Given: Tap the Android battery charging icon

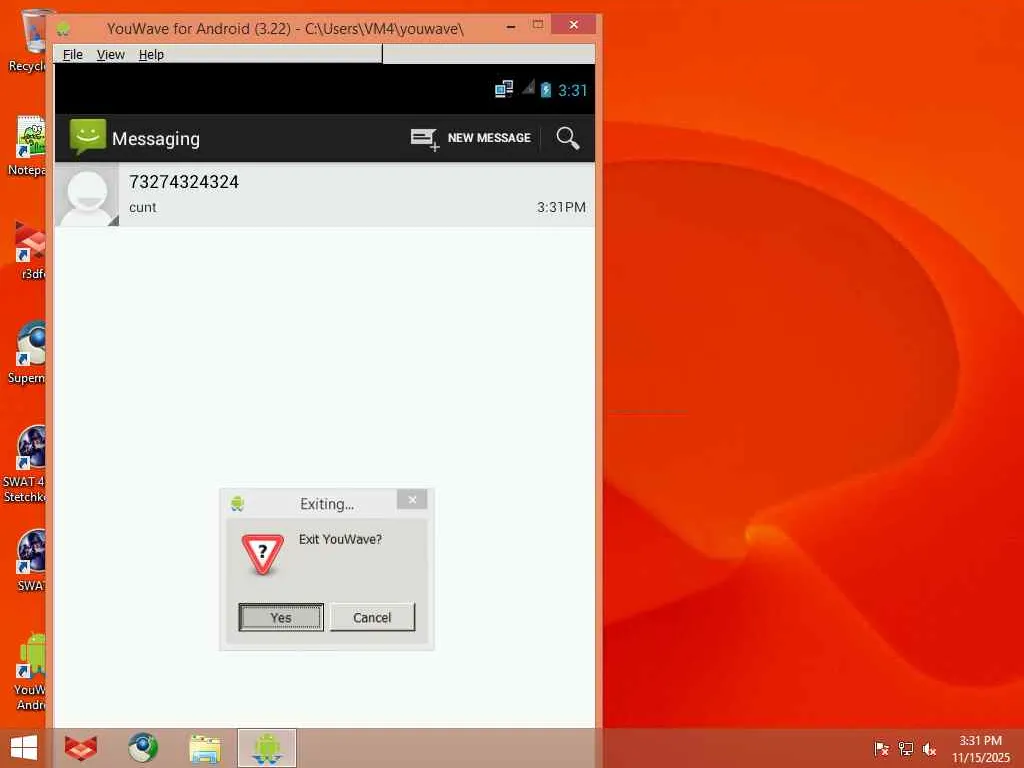Looking at the screenshot, I should 546,89.
